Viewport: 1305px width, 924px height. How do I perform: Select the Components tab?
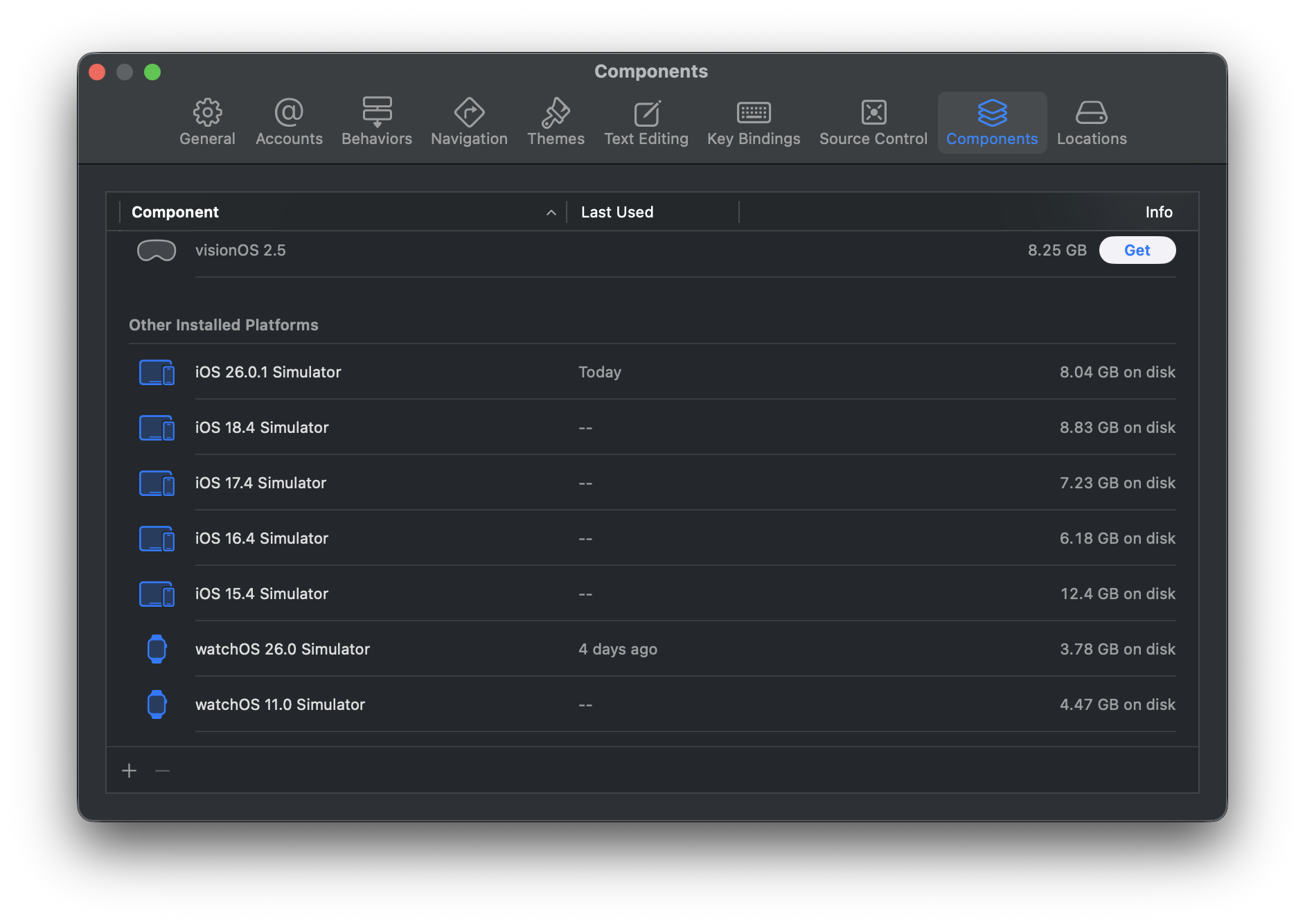click(992, 123)
